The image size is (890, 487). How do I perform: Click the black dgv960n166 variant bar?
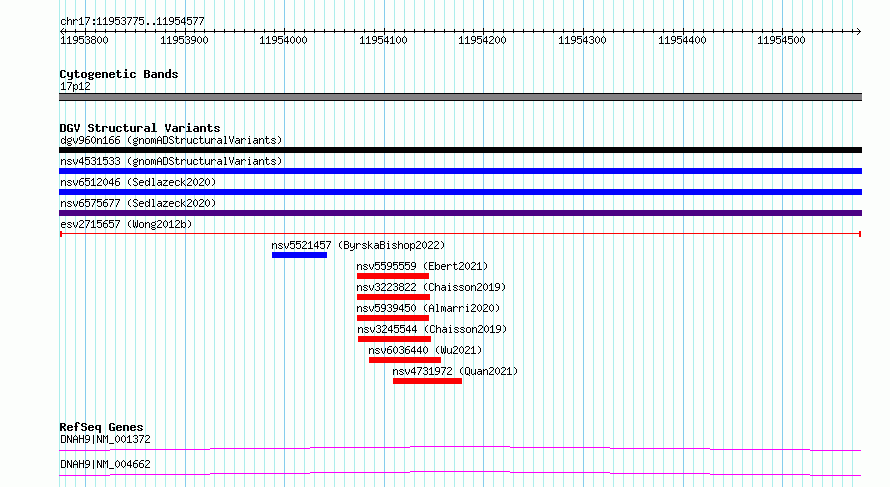[460, 150]
